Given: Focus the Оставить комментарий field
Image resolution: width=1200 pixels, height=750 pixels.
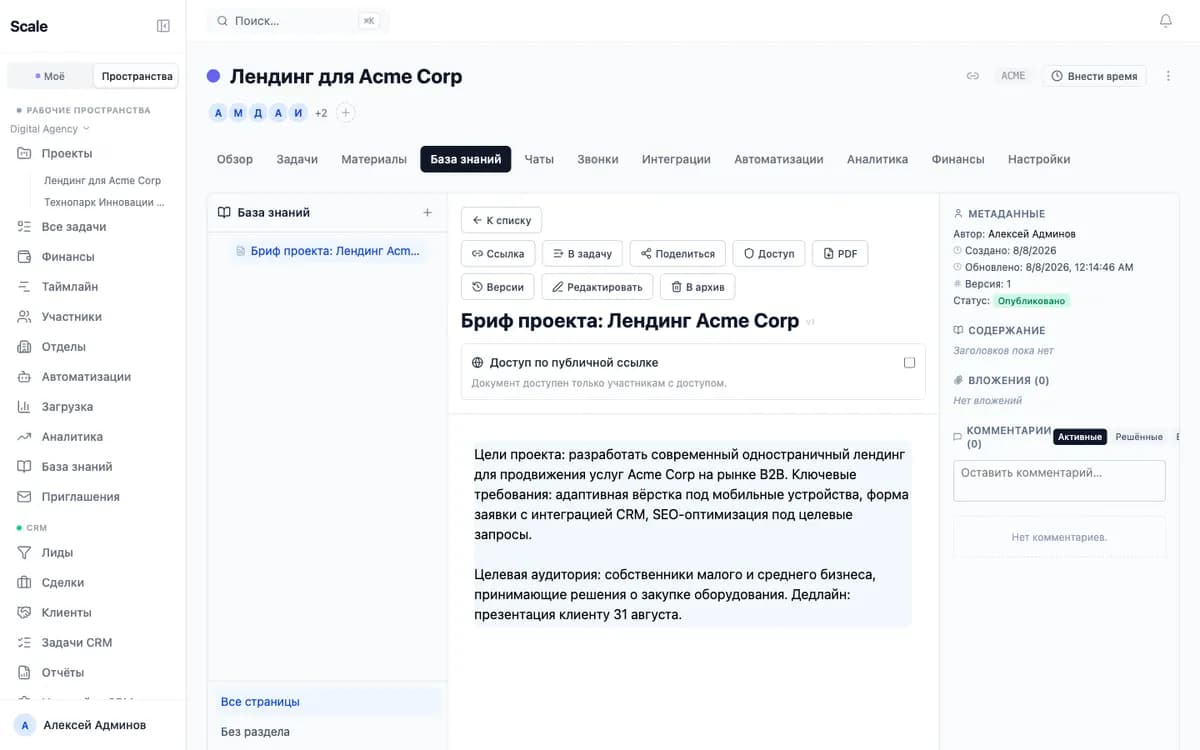Looking at the screenshot, I should click(x=1059, y=480).
